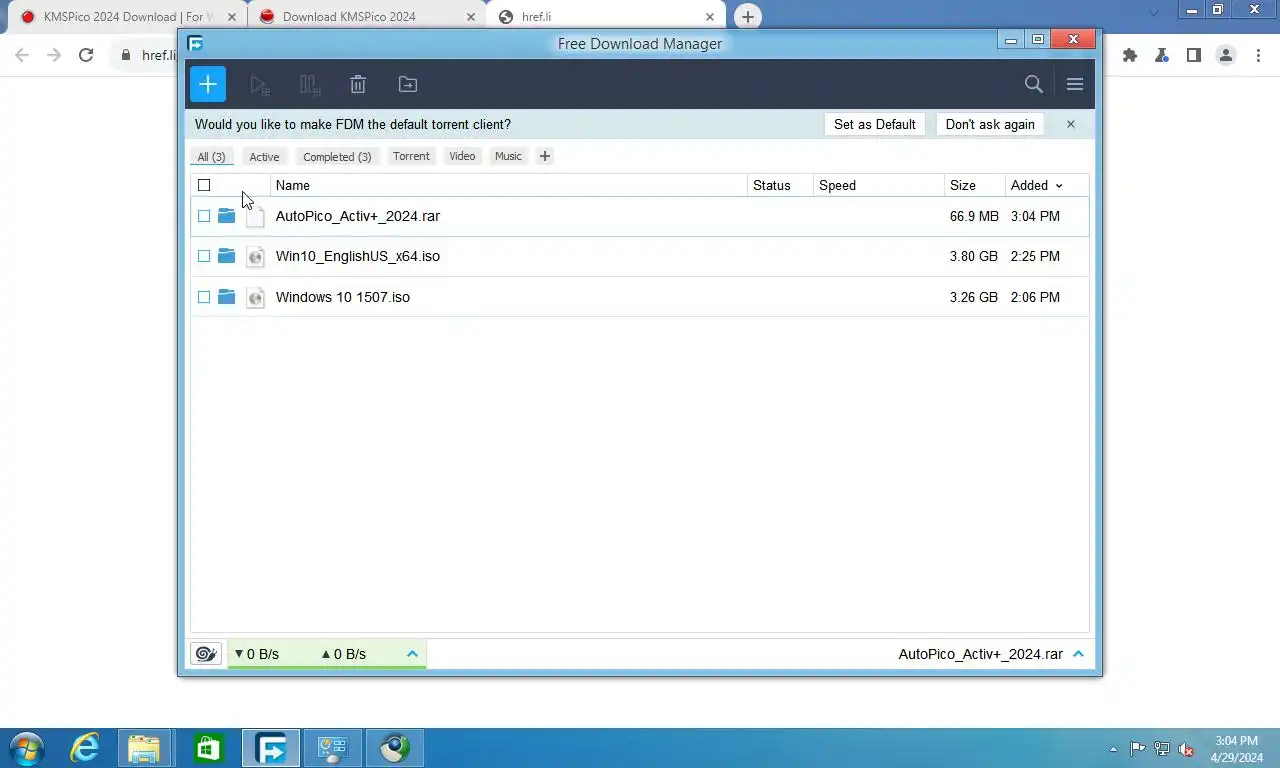Delete selected downloads with trash icon
The width and height of the screenshot is (1280, 768).
click(x=358, y=85)
